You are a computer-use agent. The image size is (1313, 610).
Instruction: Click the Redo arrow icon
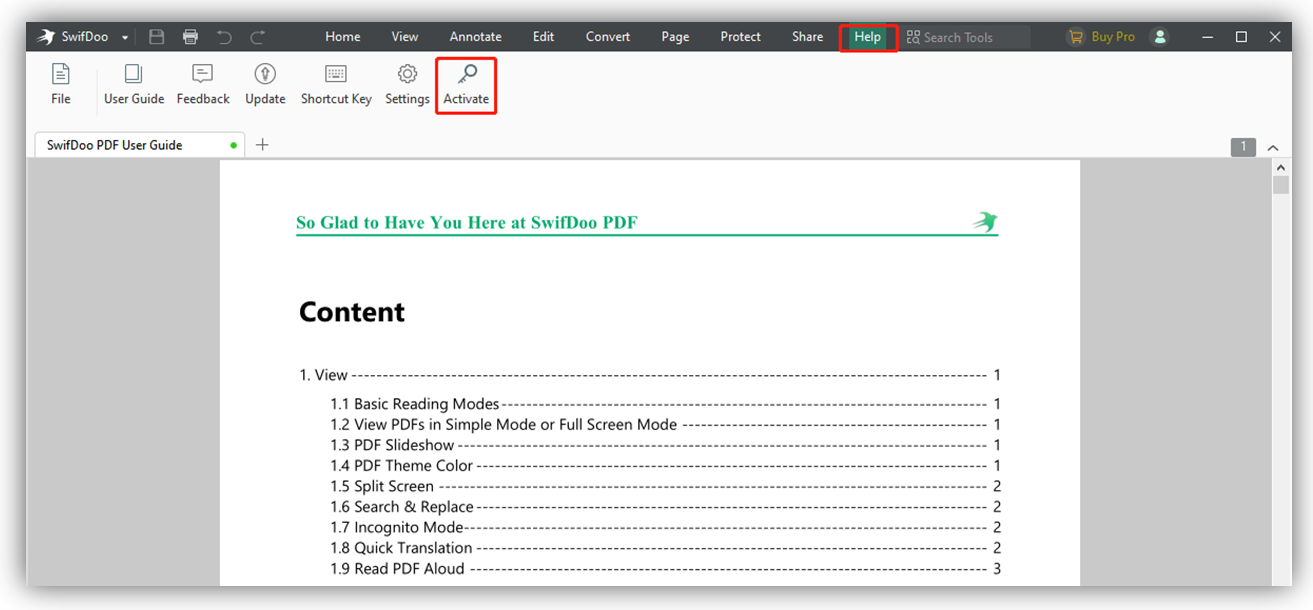pos(258,37)
